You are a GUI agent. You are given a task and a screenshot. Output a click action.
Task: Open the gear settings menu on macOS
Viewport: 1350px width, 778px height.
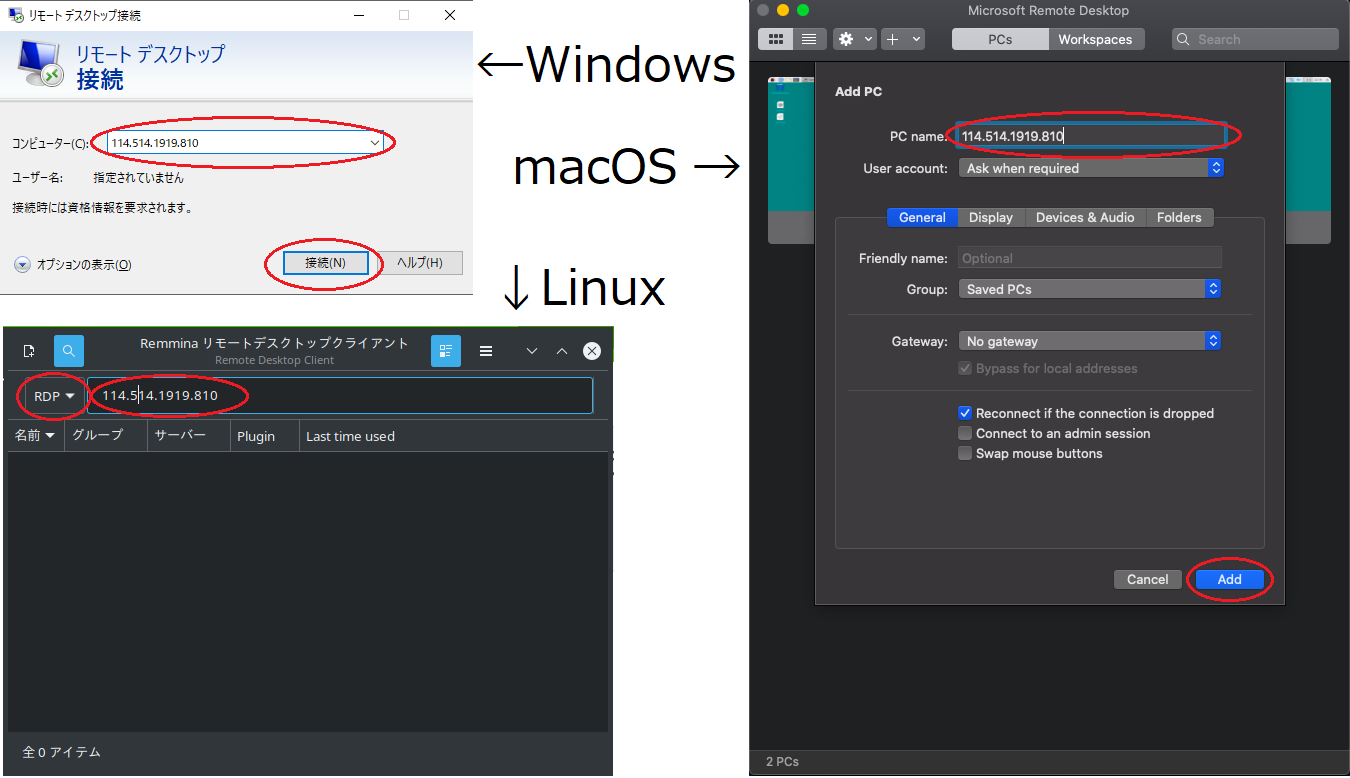(847, 39)
